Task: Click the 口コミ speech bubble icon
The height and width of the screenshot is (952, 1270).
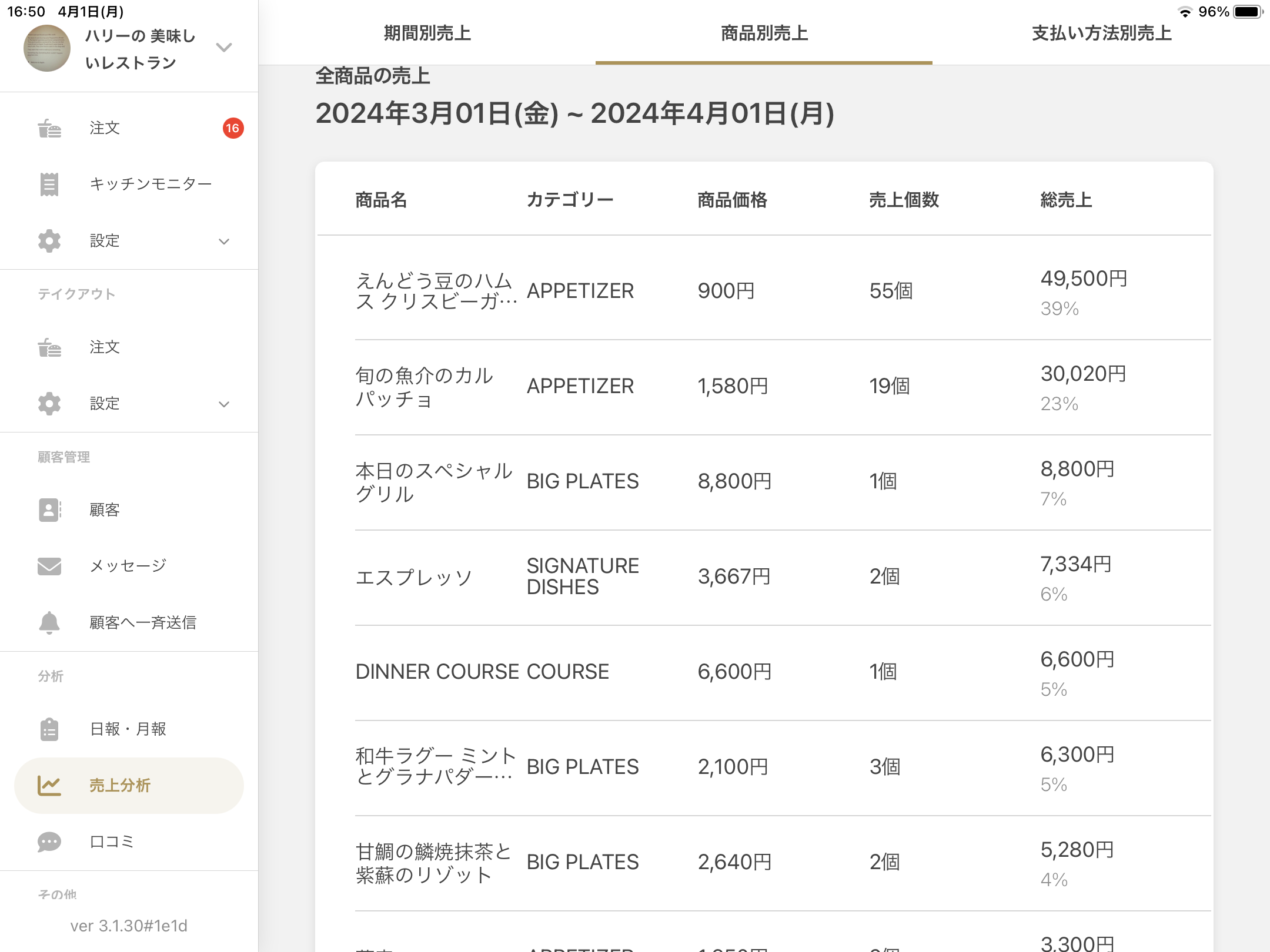Action: pyautogui.click(x=49, y=842)
